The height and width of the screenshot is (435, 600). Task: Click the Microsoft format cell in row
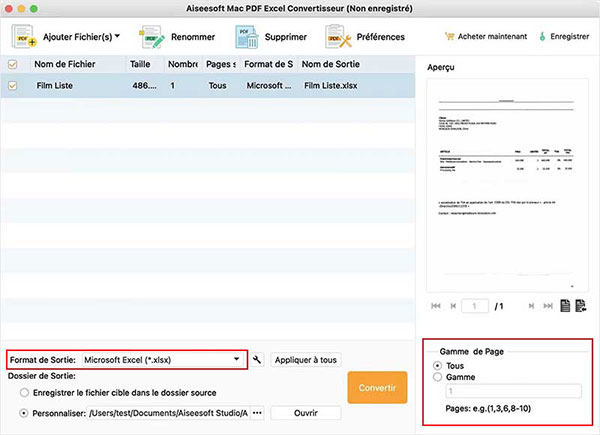269,86
